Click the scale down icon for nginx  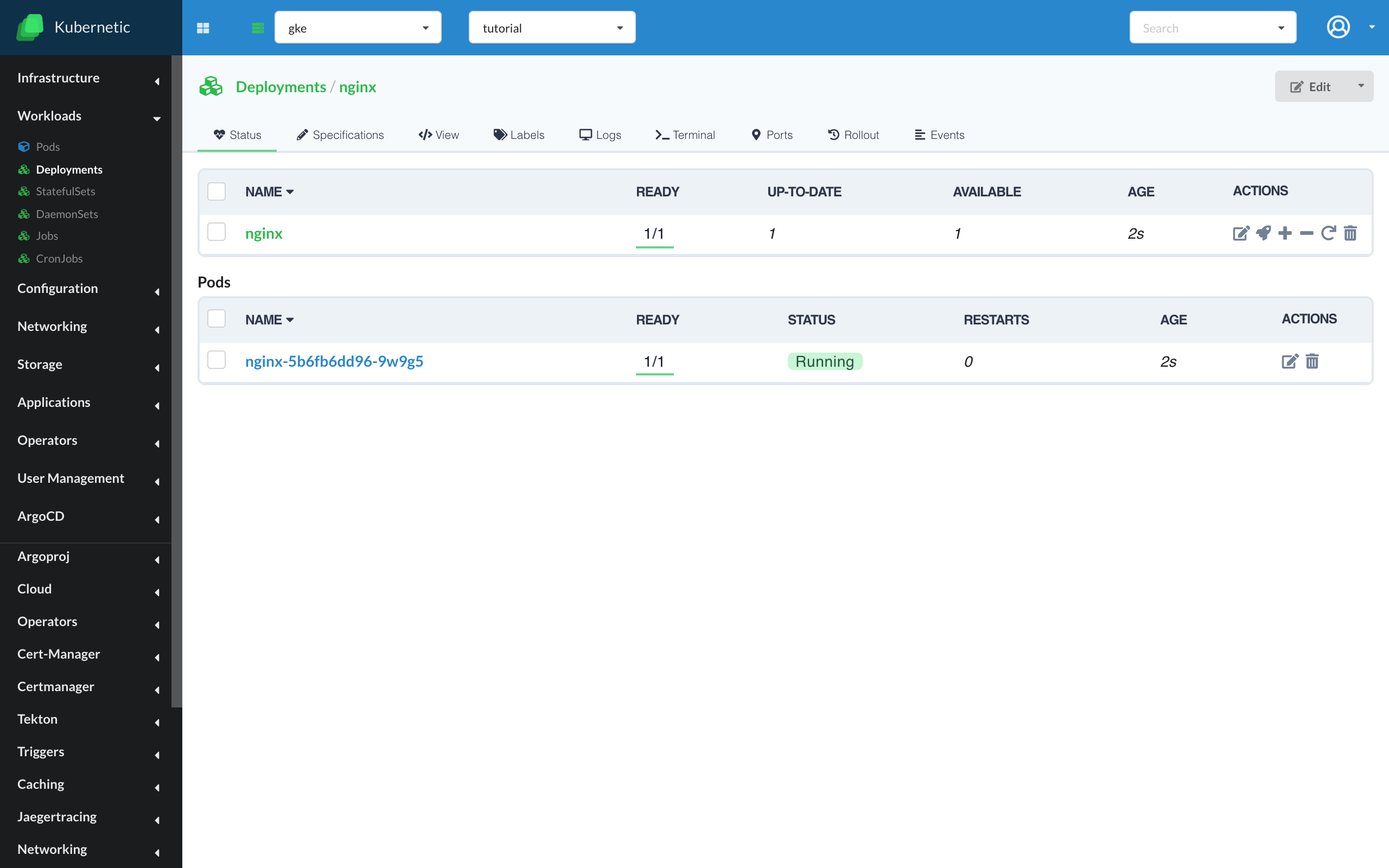tap(1306, 232)
